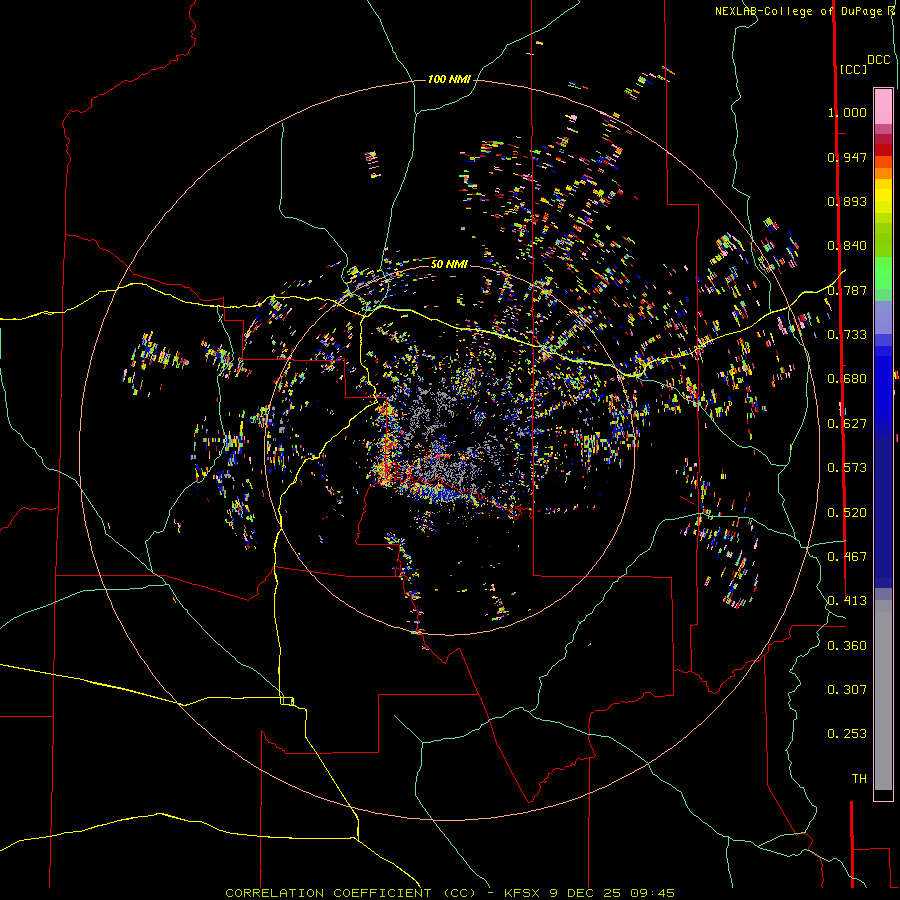The height and width of the screenshot is (900, 900).
Task: Click the 0.413 scale value
Action: point(847,601)
